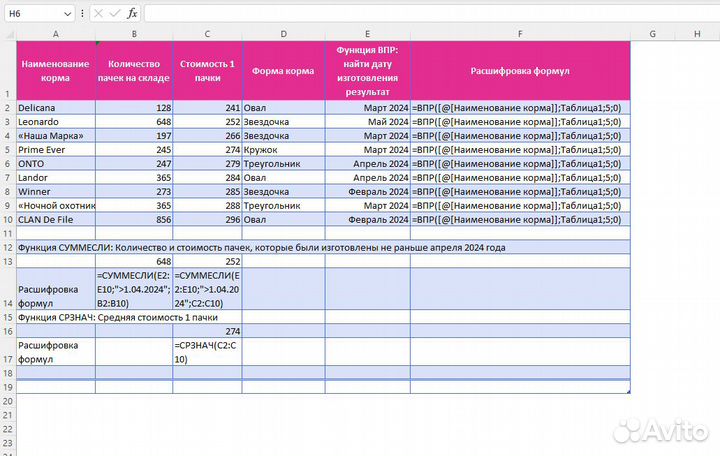Image resolution: width=720 pixels, height=456 pixels.
Task: Select column E header
Action: coord(367,34)
